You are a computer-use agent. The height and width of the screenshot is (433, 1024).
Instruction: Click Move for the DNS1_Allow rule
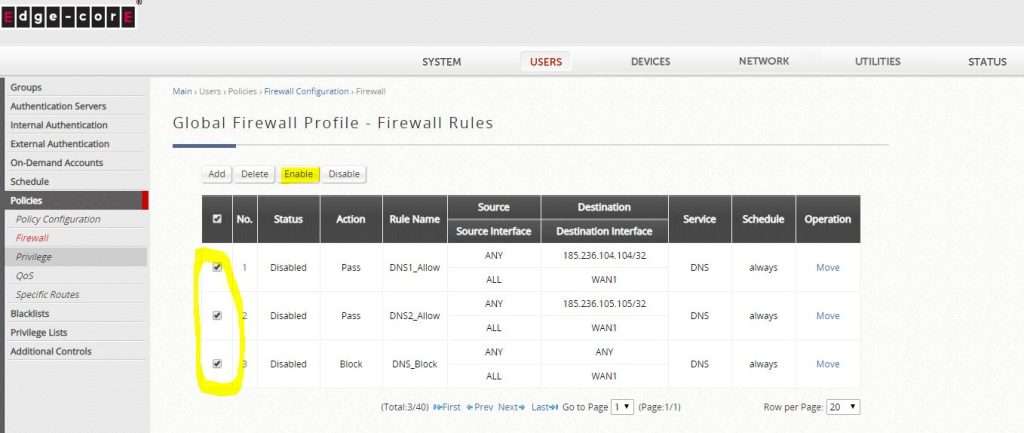pos(827,268)
